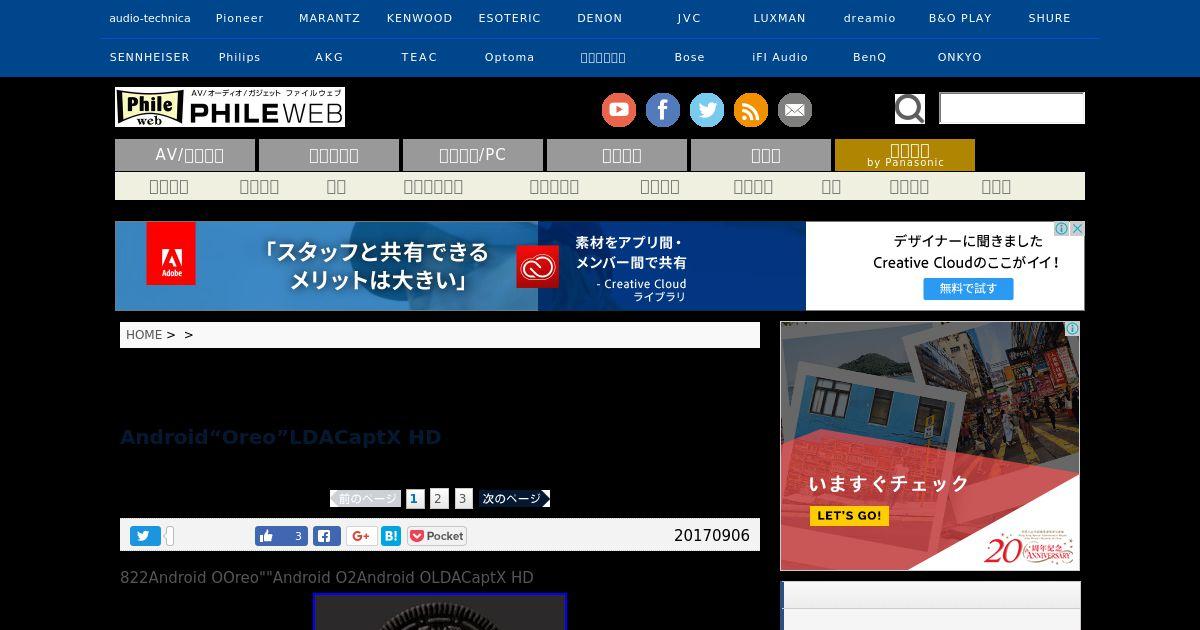
Task: Go to article page 3
Action: pos(463,498)
